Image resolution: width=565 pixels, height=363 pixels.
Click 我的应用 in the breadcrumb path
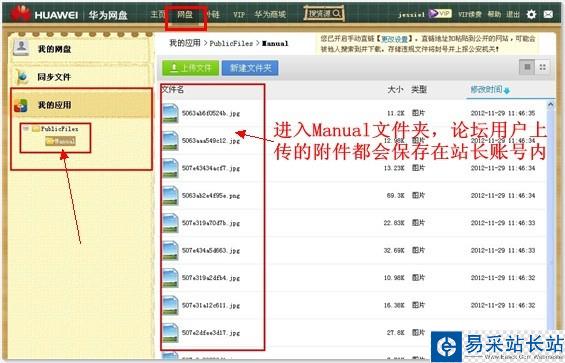(x=185, y=43)
